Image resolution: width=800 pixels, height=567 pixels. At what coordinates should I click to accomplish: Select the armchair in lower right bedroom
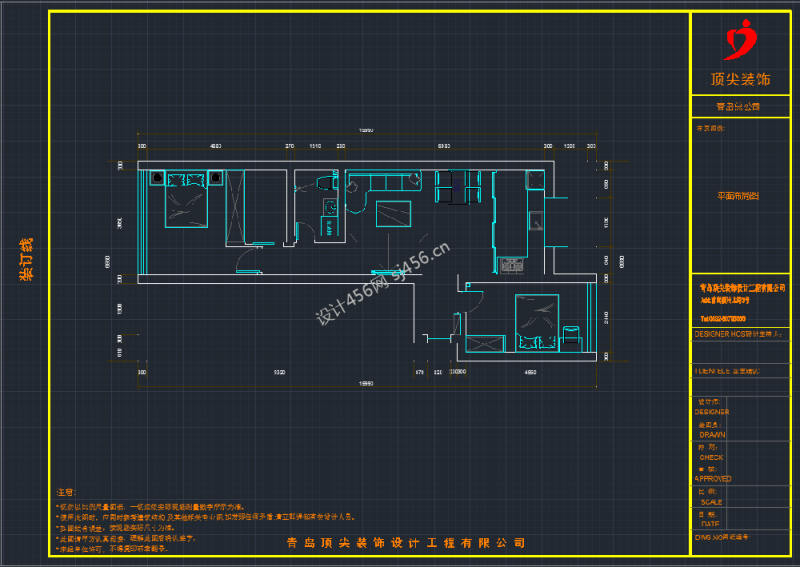pos(573,334)
